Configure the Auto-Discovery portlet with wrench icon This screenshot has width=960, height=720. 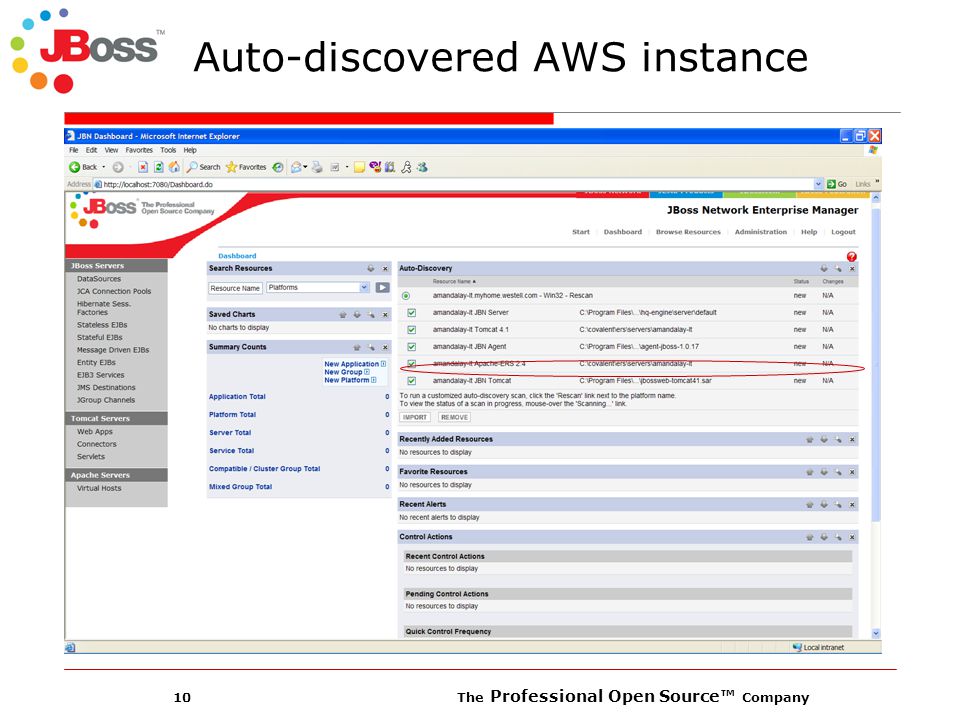[x=838, y=269]
